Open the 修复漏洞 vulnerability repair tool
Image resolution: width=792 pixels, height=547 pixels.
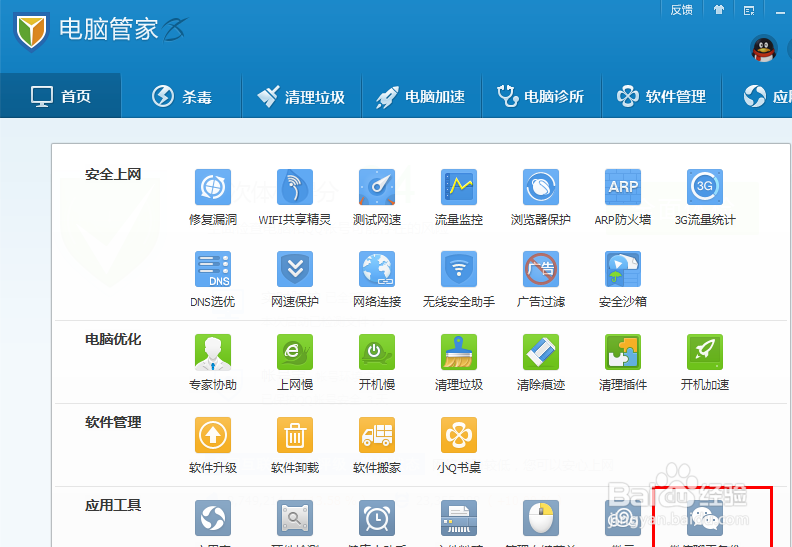click(213, 197)
